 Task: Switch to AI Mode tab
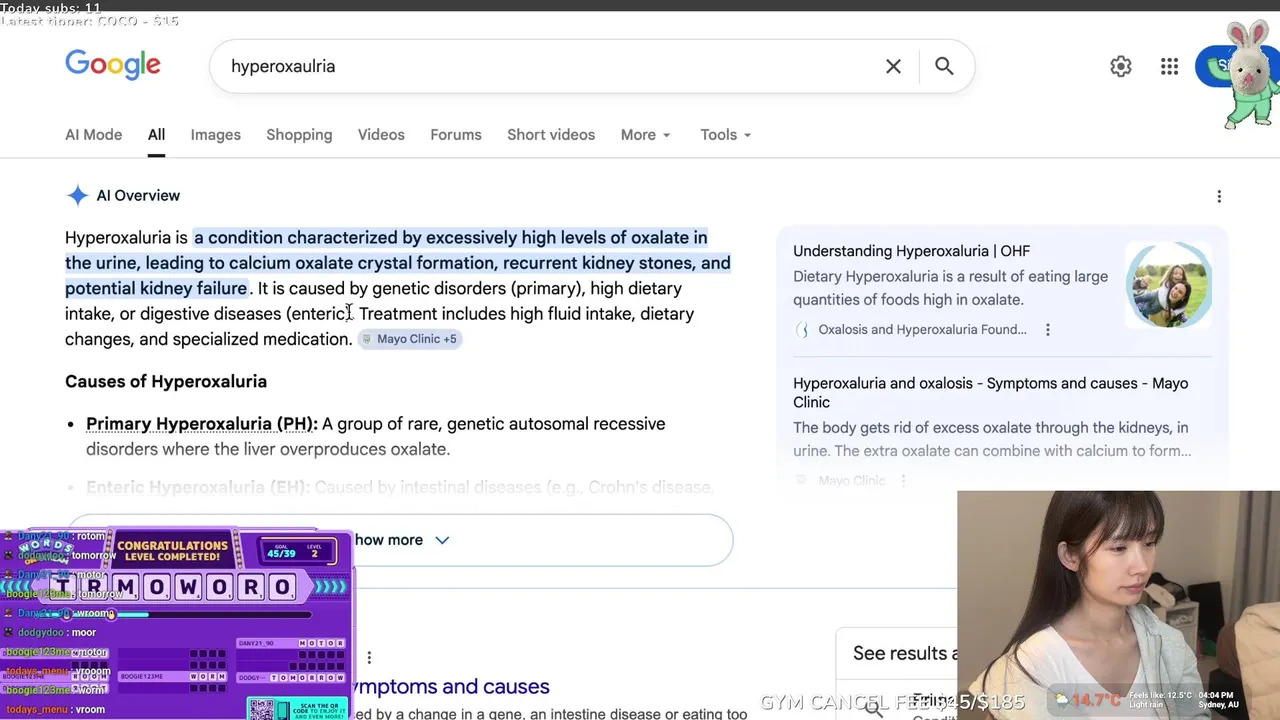tap(93, 135)
